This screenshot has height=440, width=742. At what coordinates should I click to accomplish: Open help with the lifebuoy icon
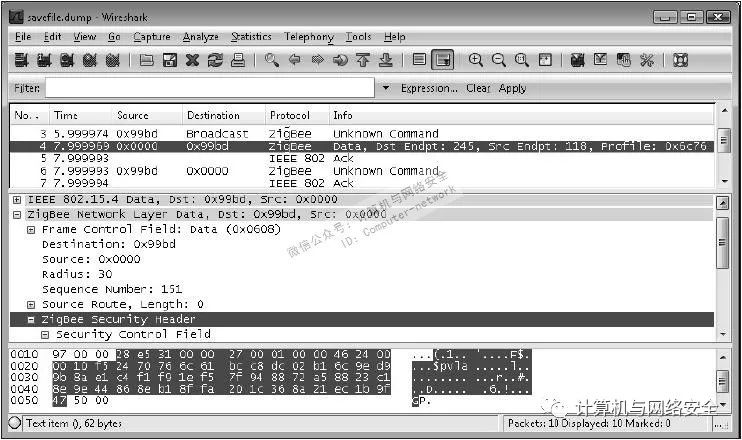pyautogui.click(x=680, y=60)
